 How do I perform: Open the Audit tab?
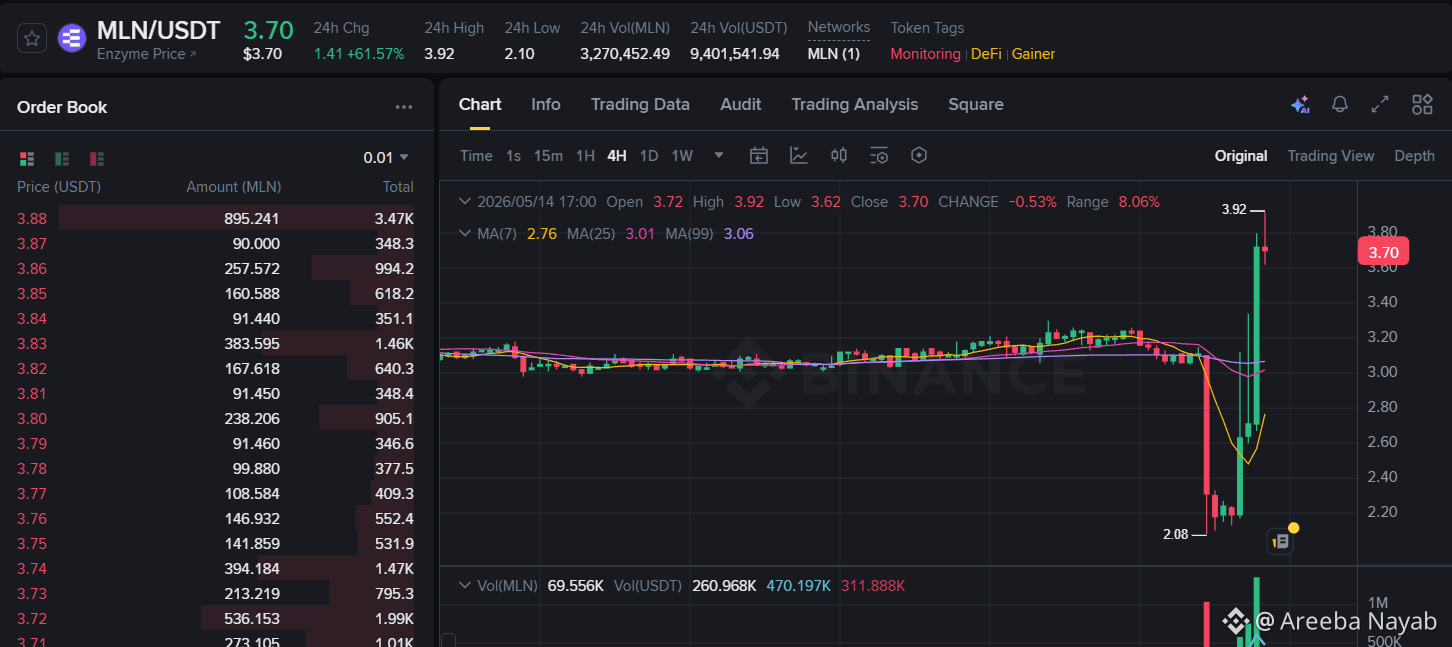[741, 104]
